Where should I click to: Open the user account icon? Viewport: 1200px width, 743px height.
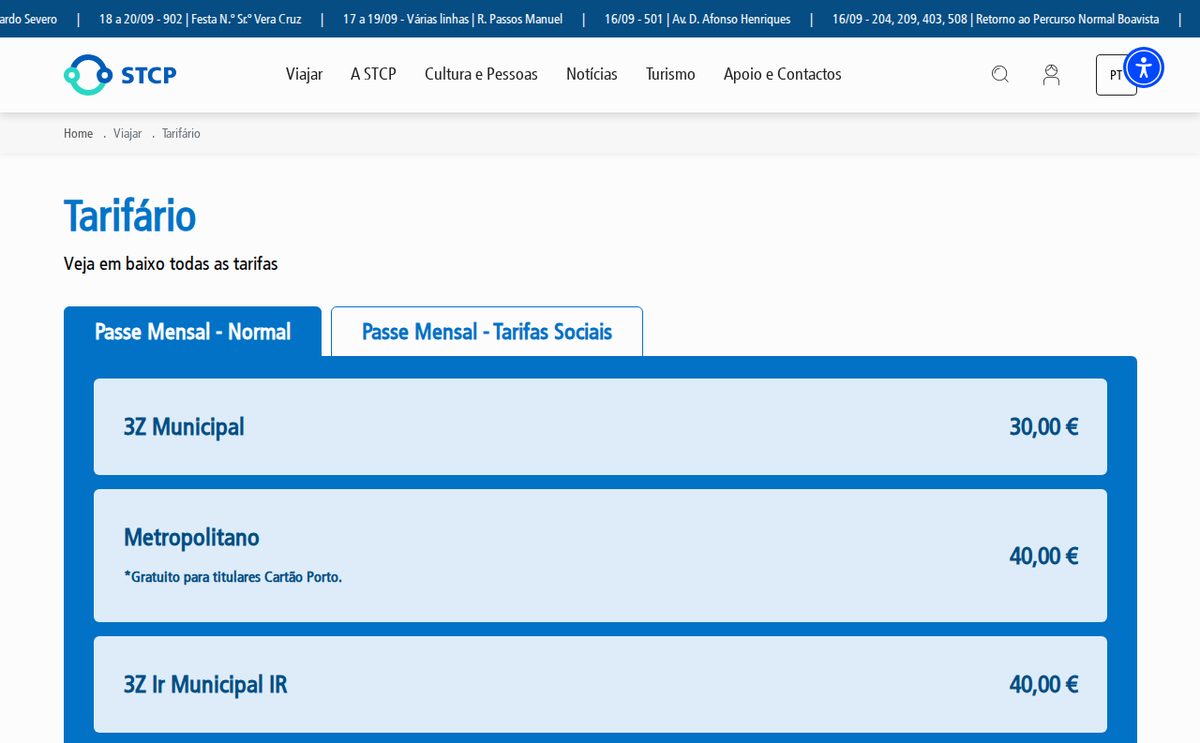[1051, 74]
